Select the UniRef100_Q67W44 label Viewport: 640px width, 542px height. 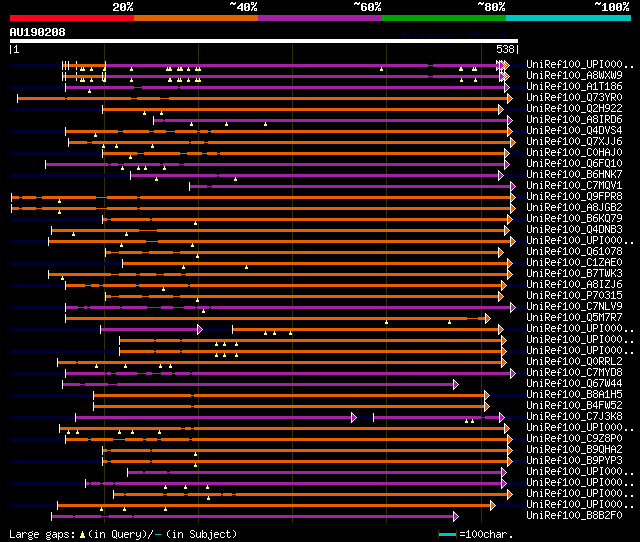574,384
